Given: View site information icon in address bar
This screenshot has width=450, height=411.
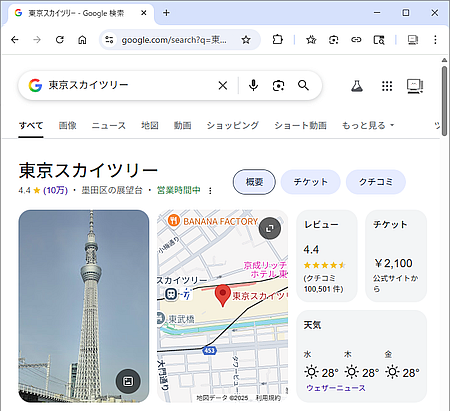Looking at the screenshot, I should 109,40.
